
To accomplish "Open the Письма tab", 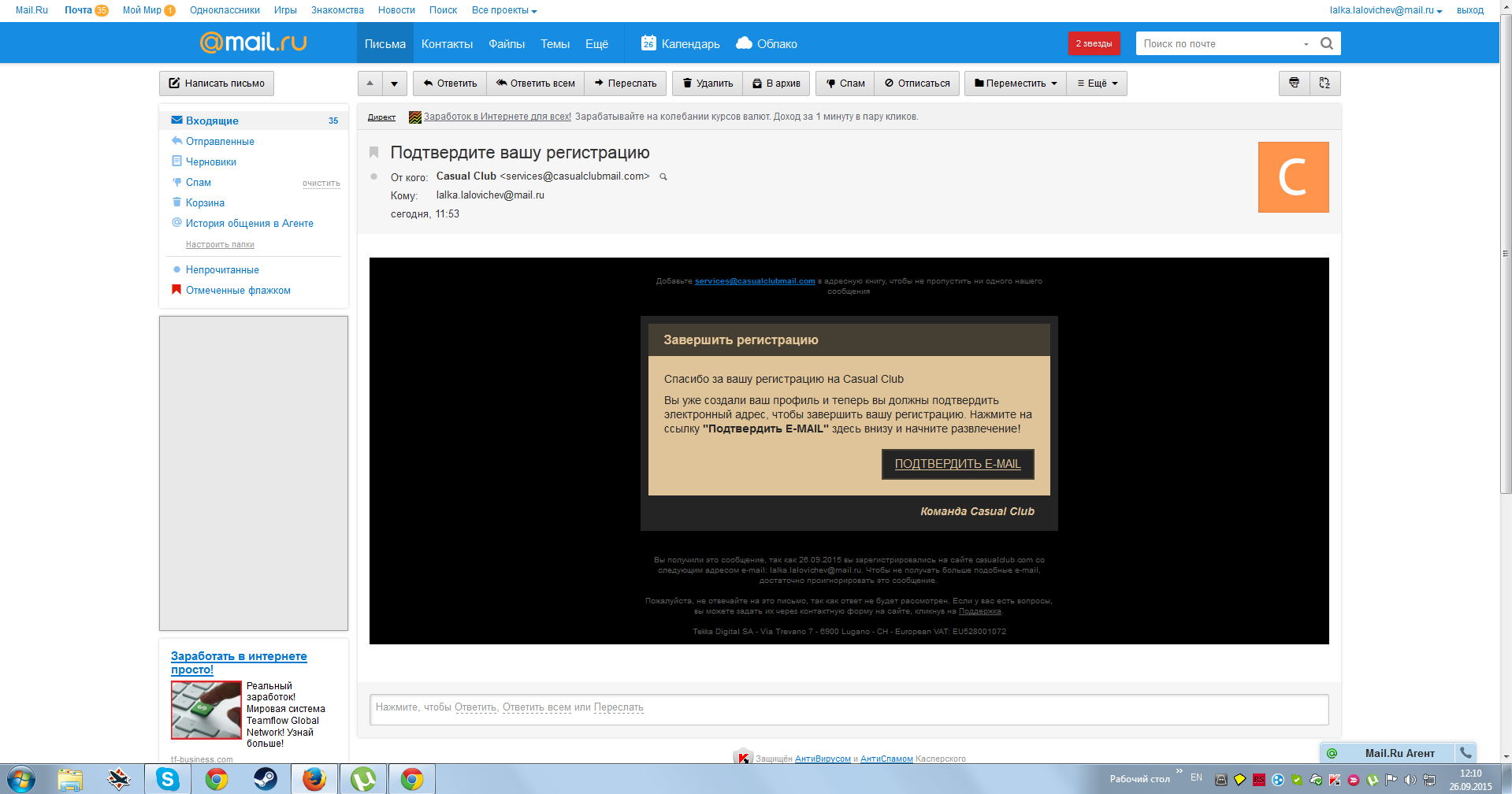I will pos(385,44).
